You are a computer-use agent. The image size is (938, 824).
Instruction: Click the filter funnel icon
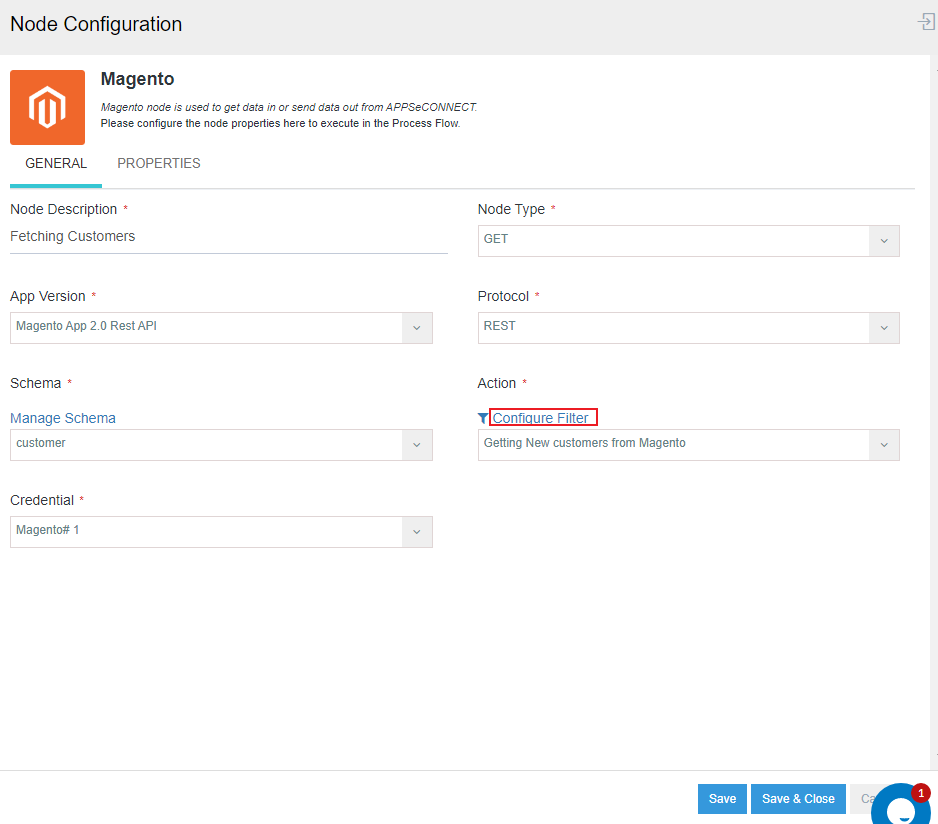coord(483,418)
